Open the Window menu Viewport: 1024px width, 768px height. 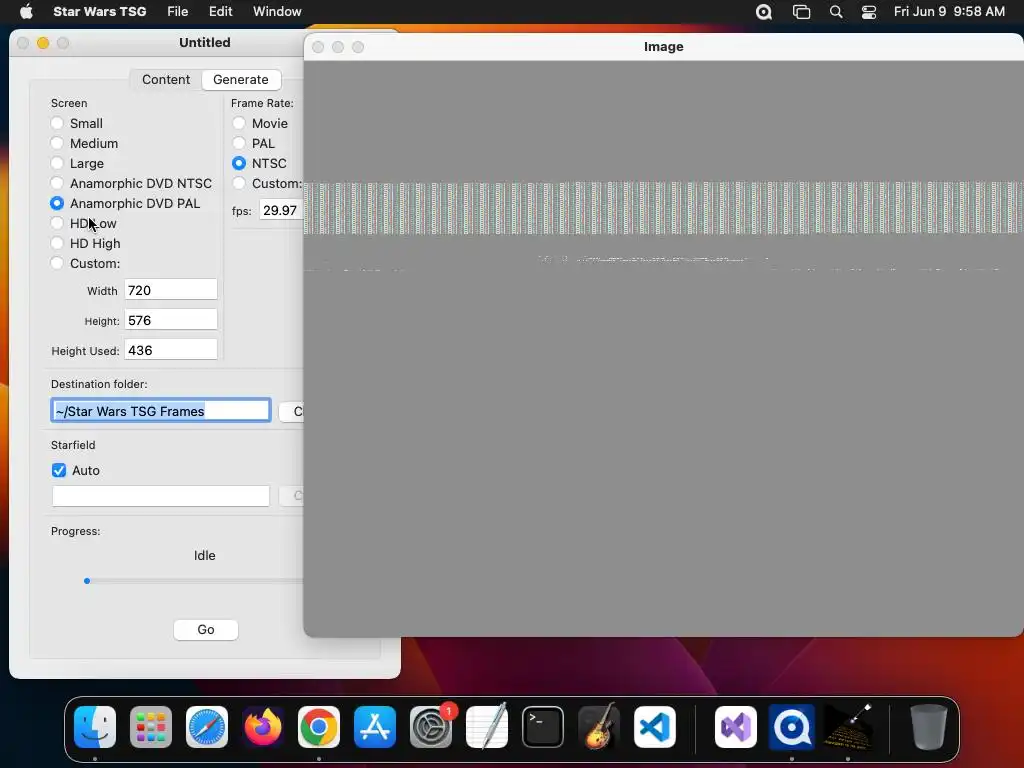click(x=277, y=11)
